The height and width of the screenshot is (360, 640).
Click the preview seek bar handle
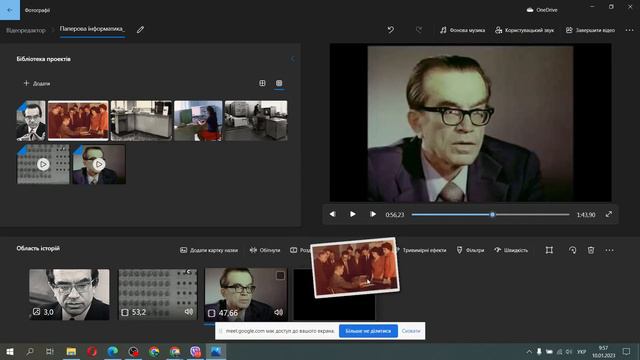(492, 214)
